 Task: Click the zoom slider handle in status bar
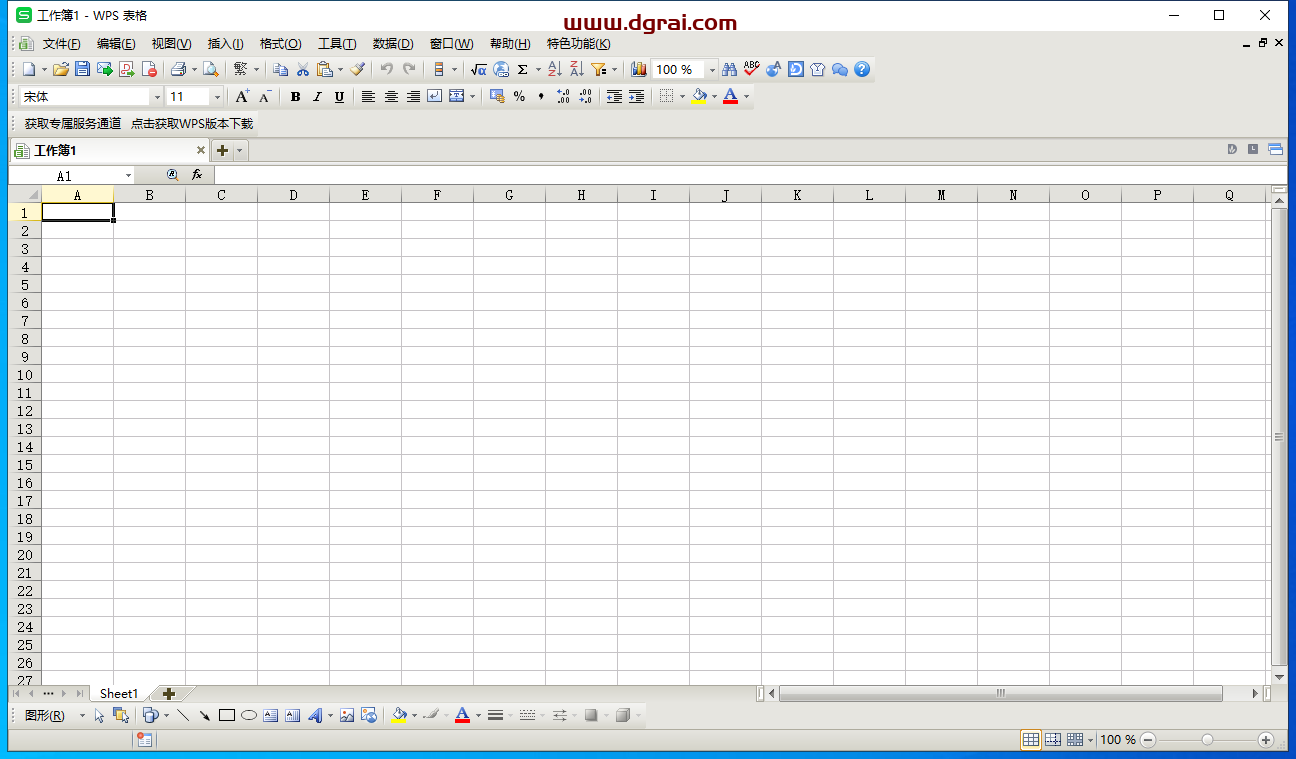pyautogui.click(x=1207, y=740)
